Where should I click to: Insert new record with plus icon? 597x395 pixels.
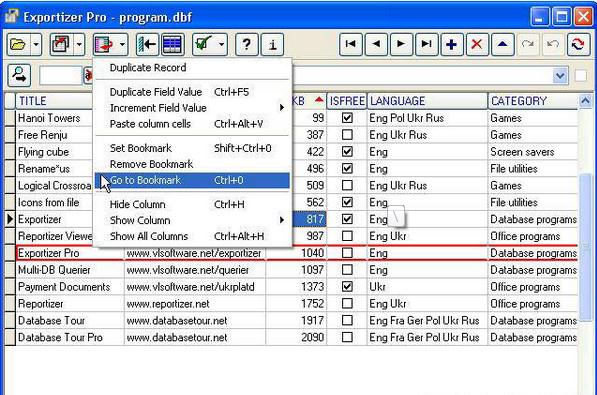[x=452, y=45]
